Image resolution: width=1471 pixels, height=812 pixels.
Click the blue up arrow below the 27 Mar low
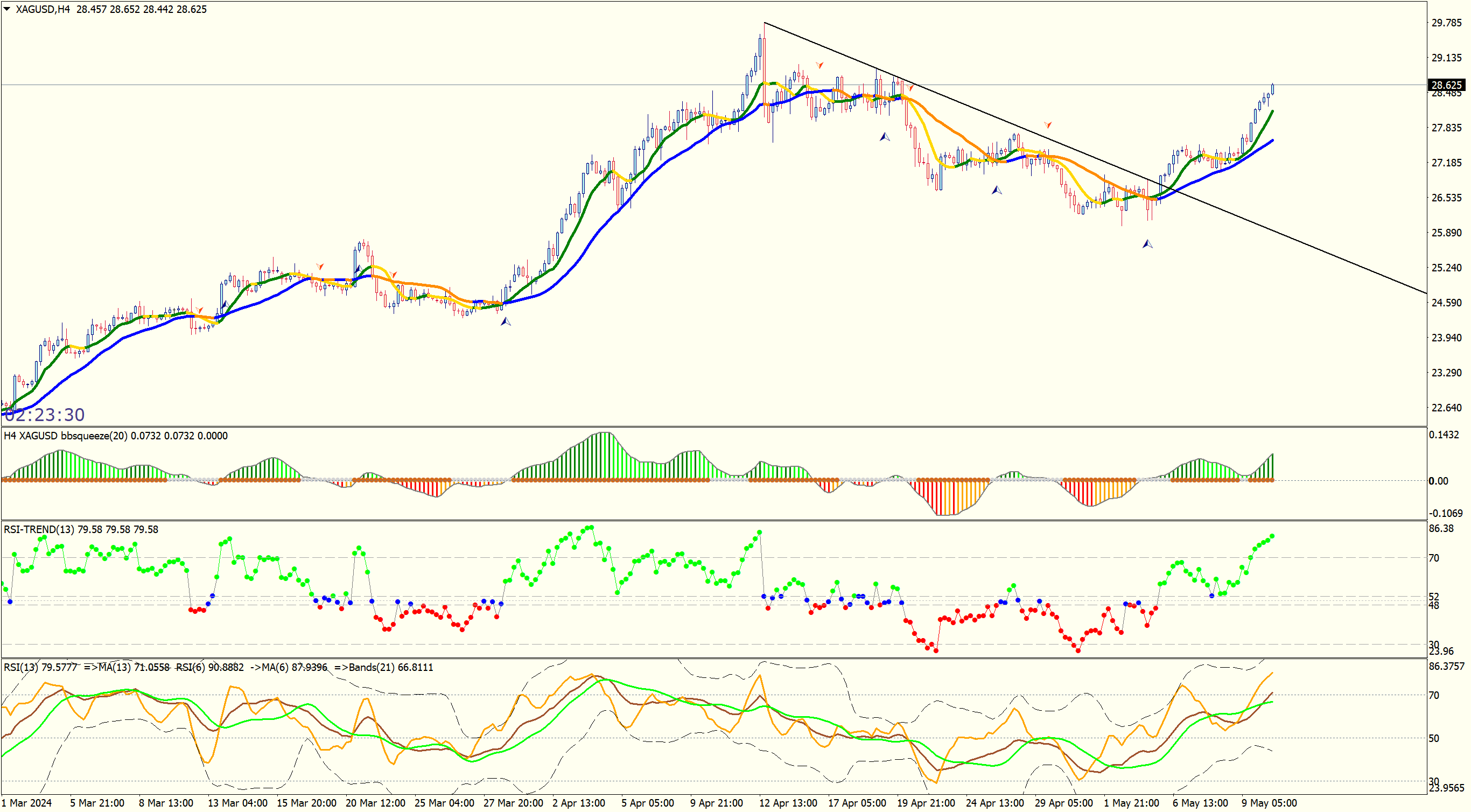[506, 322]
